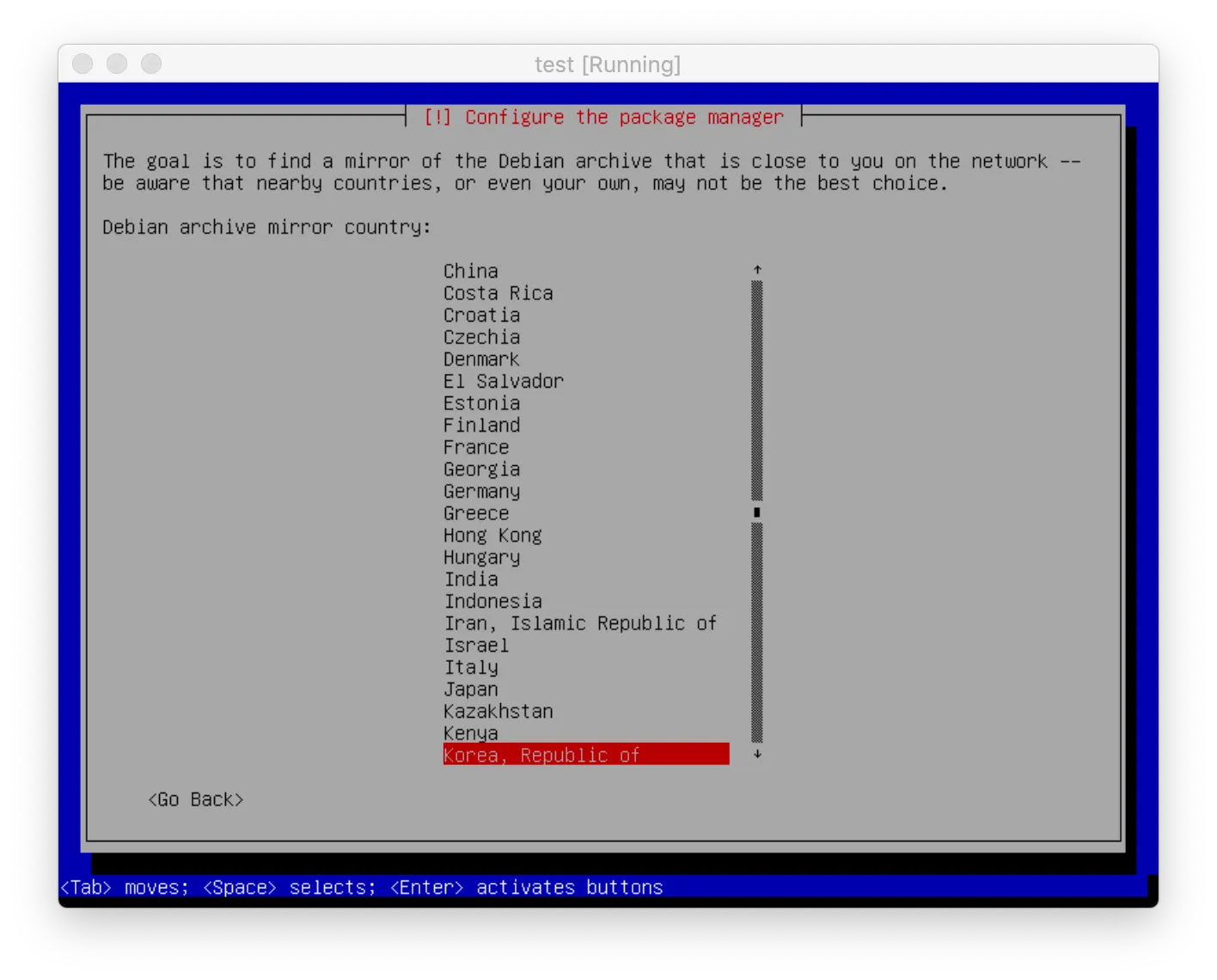Select Germany as the mirror country
The width and height of the screenshot is (1217, 980).
tap(482, 492)
